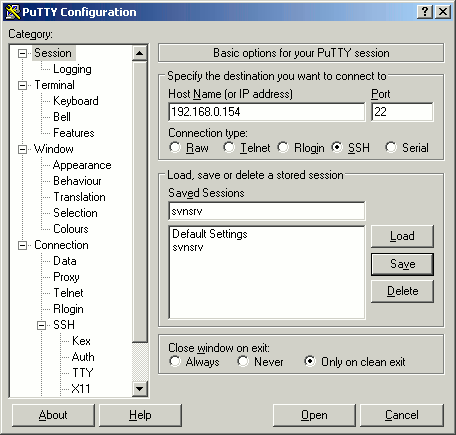Viewport: 456px width, 435px height.
Task: Open the Bell settings category
Action: (x=62, y=117)
